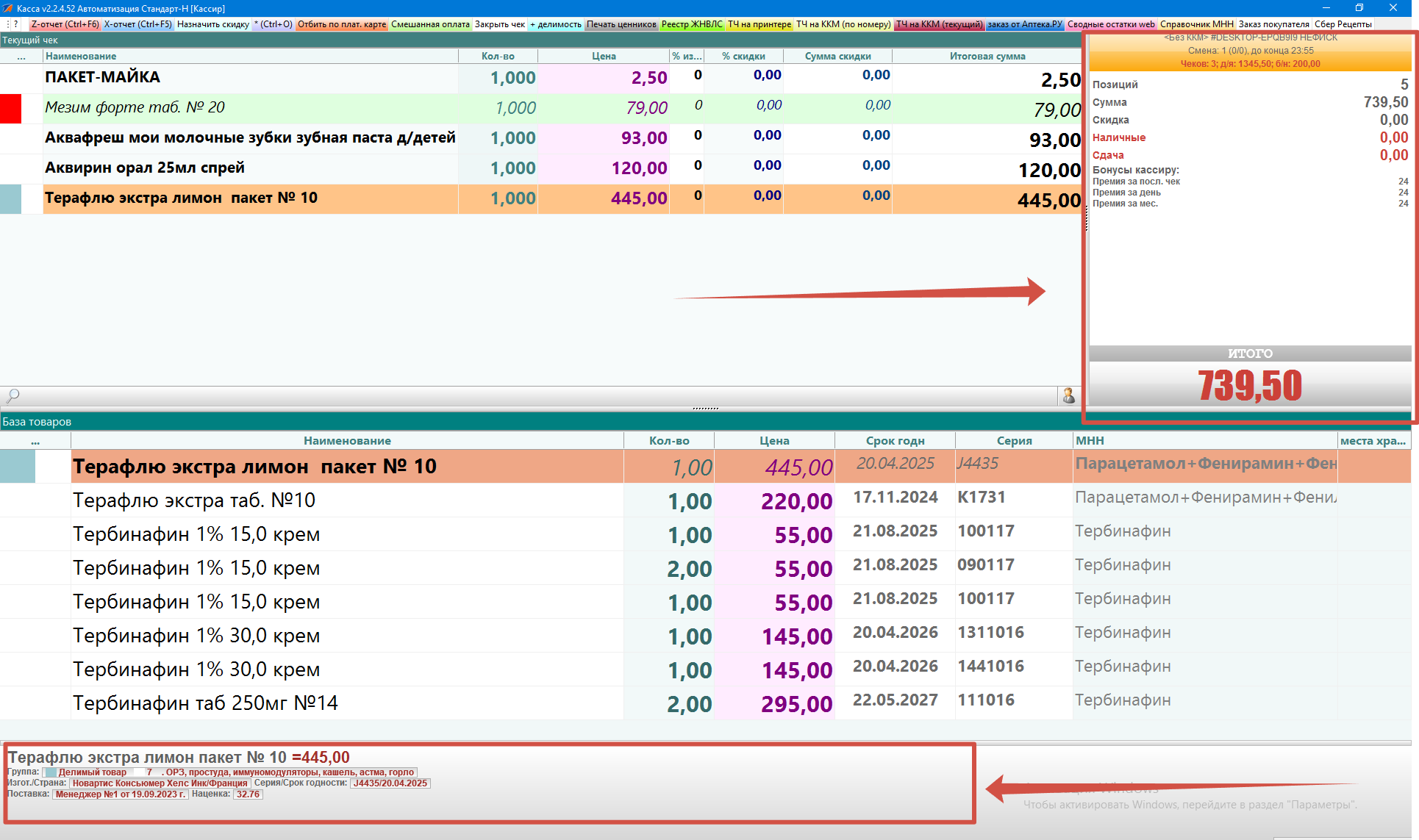Click the % скидки column header
This screenshot has height=840, width=1419.
click(x=743, y=57)
